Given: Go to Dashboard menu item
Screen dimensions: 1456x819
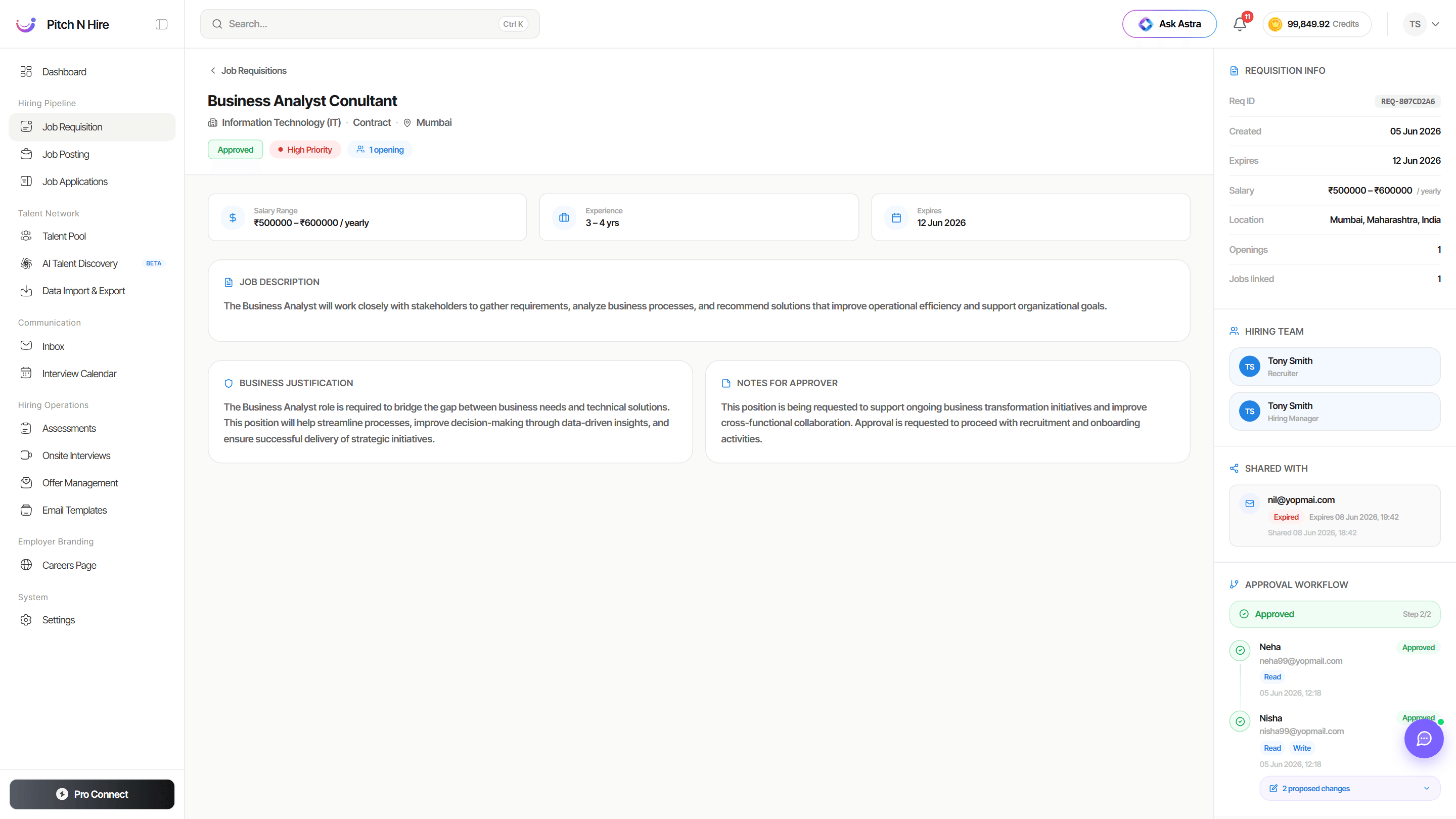Looking at the screenshot, I should point(92,72).
